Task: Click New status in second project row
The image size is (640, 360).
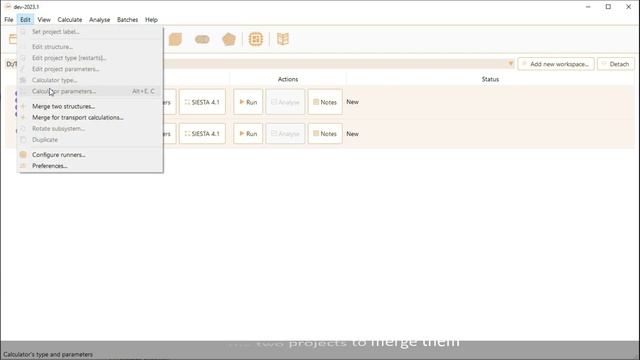Action: pos(352,133)
